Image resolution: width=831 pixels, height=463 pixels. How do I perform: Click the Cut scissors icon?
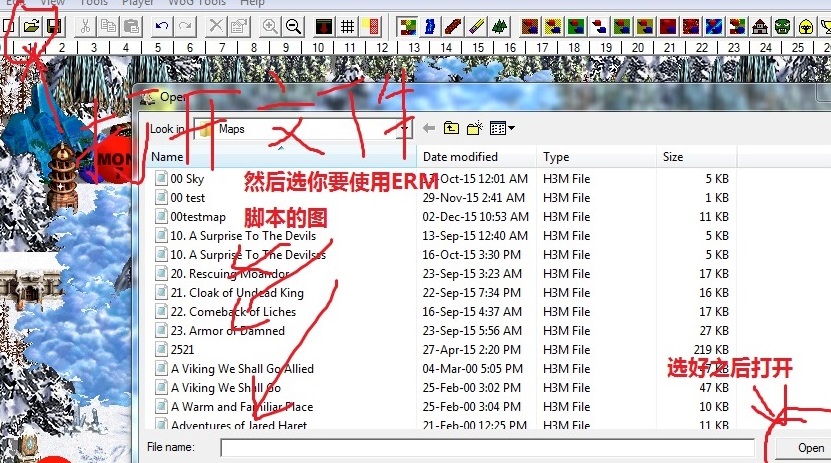85,26
